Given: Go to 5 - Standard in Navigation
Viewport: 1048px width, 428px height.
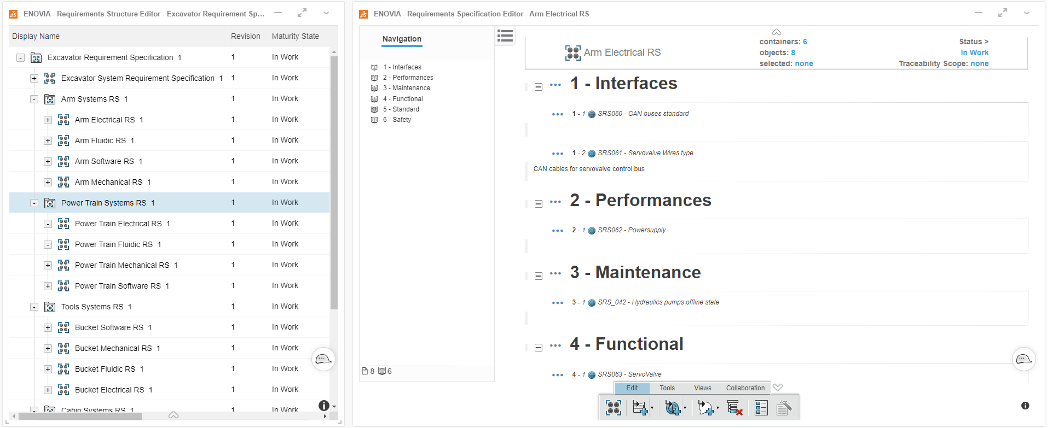Looking at the screenshot, I should click(401, 109).
